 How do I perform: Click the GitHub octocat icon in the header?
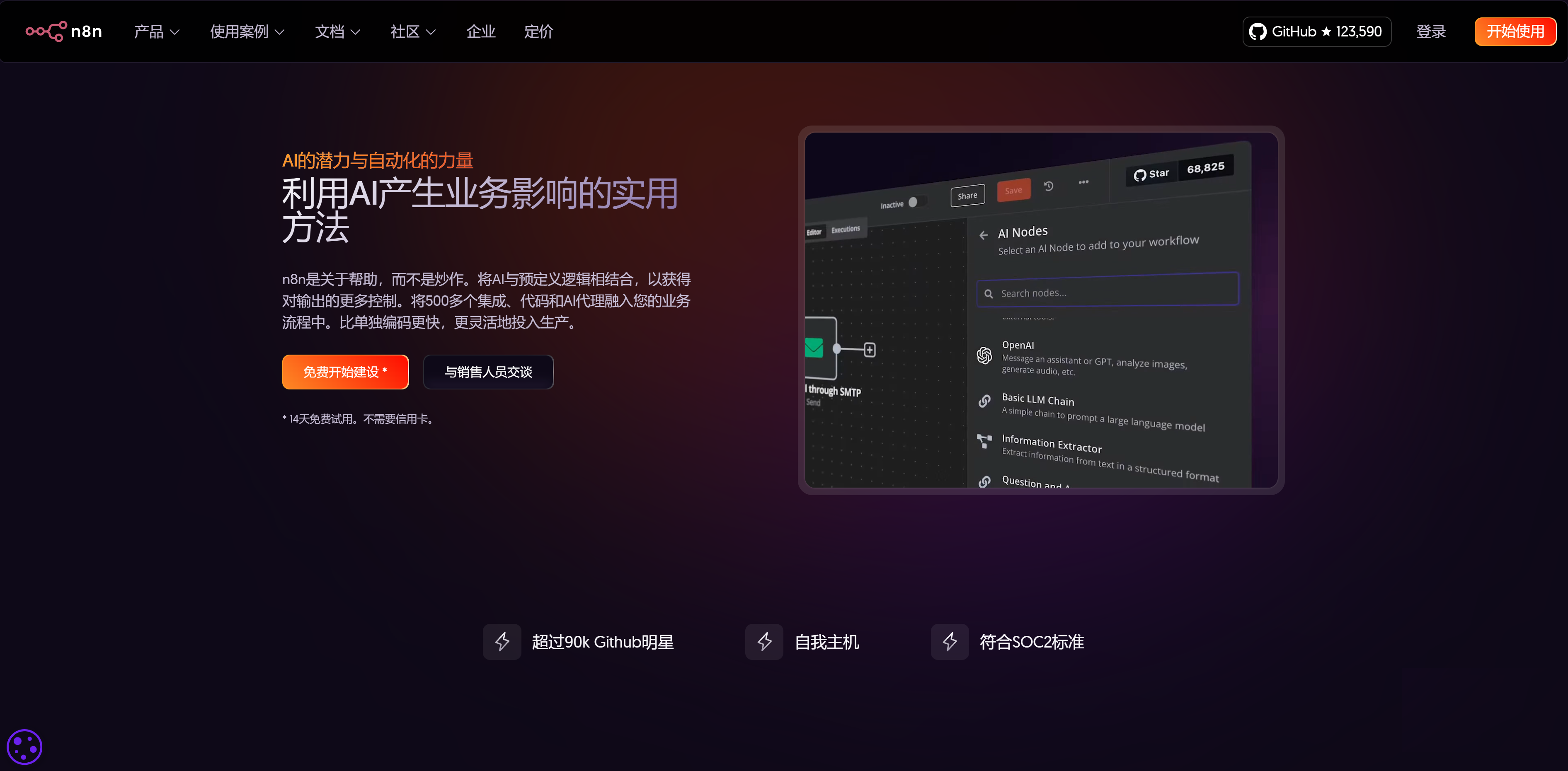1257,31
